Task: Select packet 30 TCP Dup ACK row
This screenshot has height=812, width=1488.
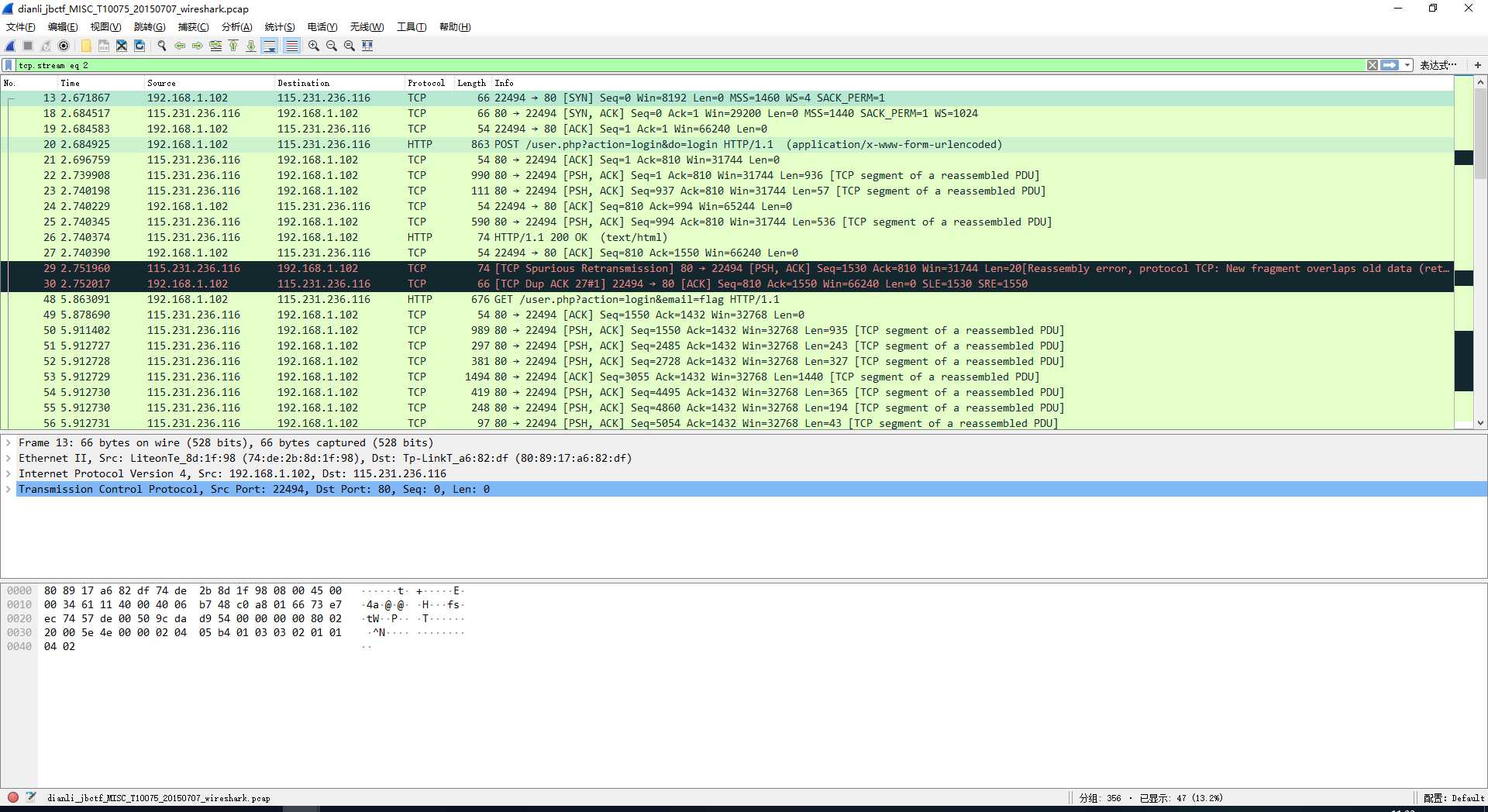Action: point(727,284)
